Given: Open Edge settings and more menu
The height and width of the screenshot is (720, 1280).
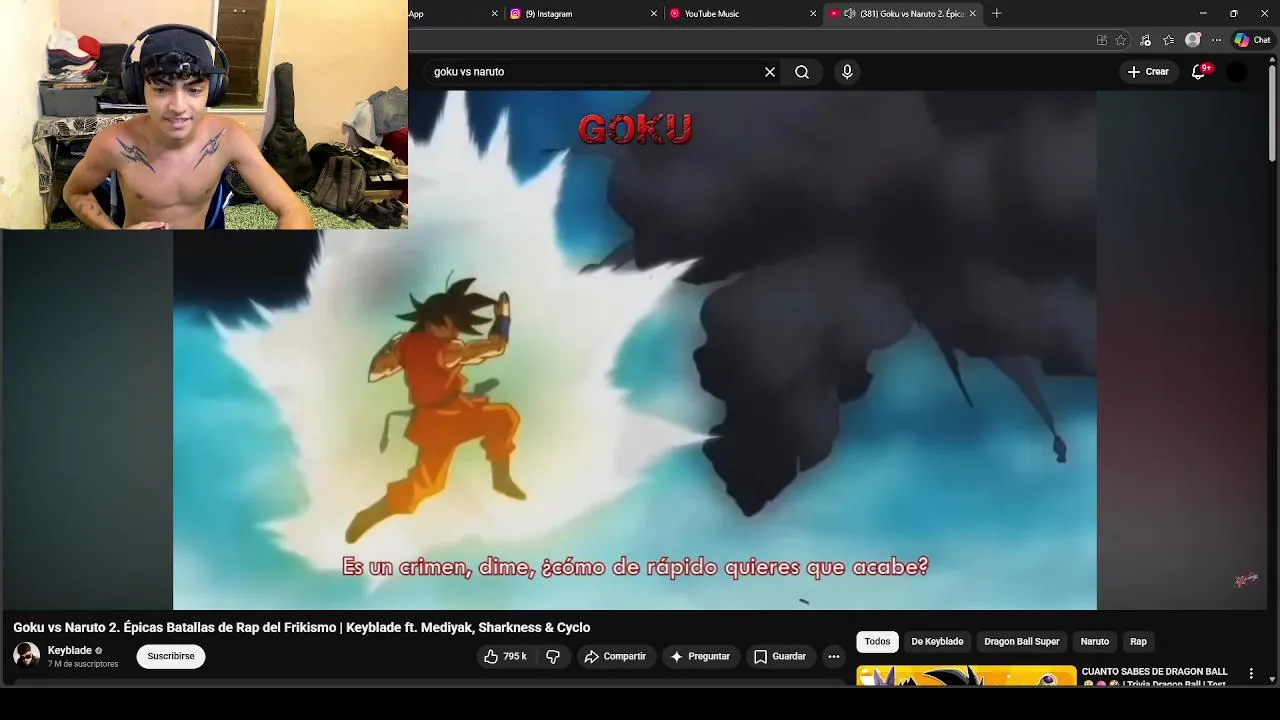Looking at the screenshot, I should pos(1217,40).
